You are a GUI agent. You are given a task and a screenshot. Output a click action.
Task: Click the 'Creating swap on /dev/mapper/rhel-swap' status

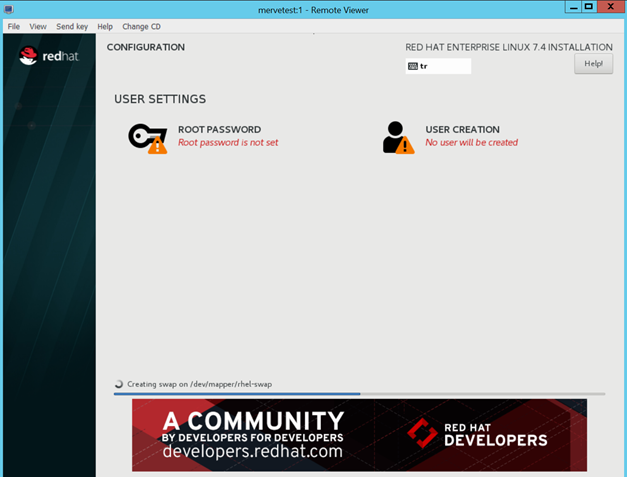tap(200, 384)
